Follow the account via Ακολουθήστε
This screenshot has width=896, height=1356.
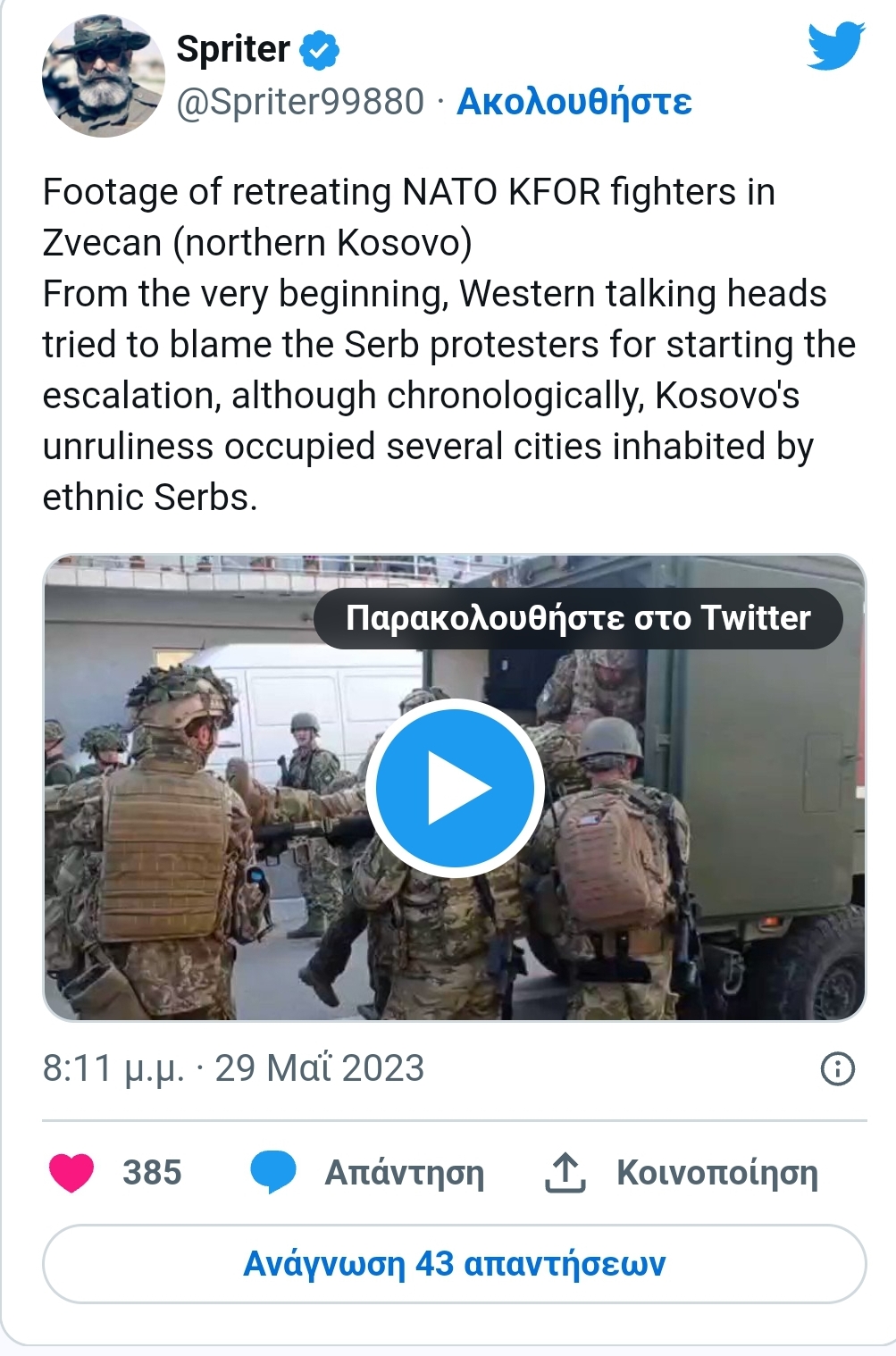[x=574, y=102]
